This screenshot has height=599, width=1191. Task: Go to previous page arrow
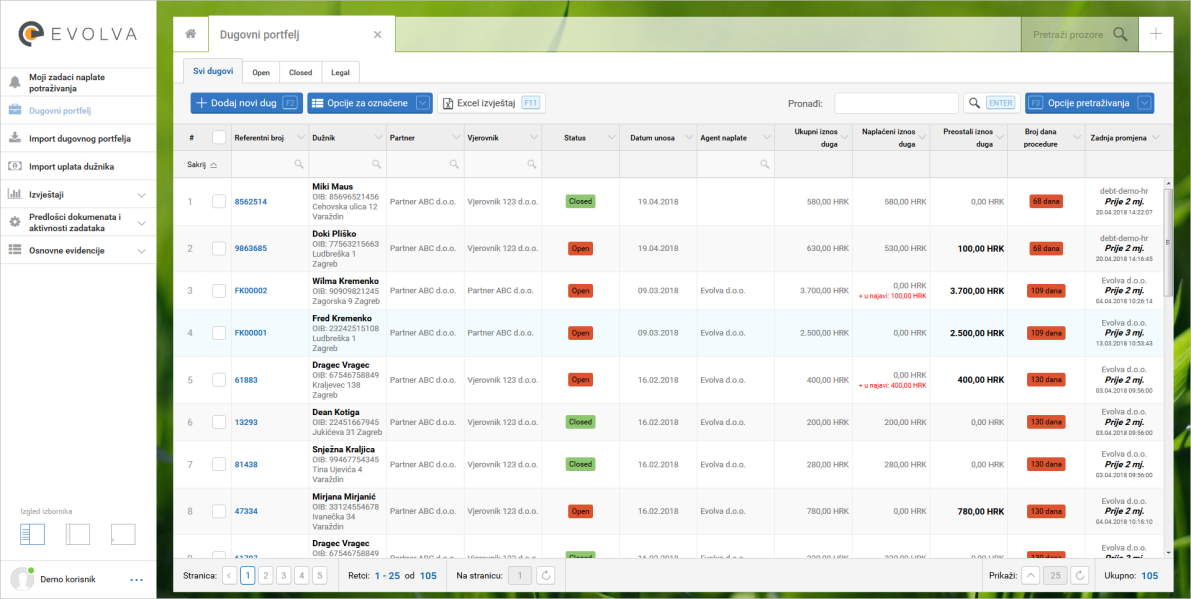point(229,576)
